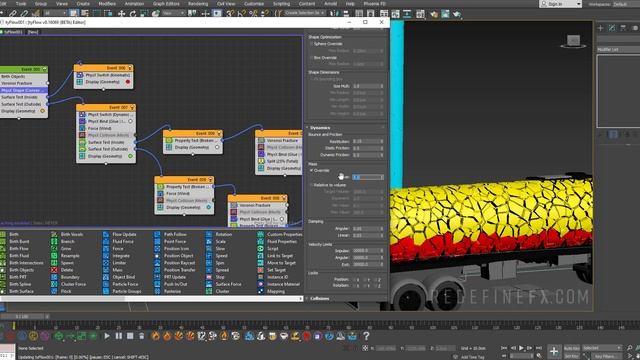Select the Birth Spline operator

(x=16, y=284)
